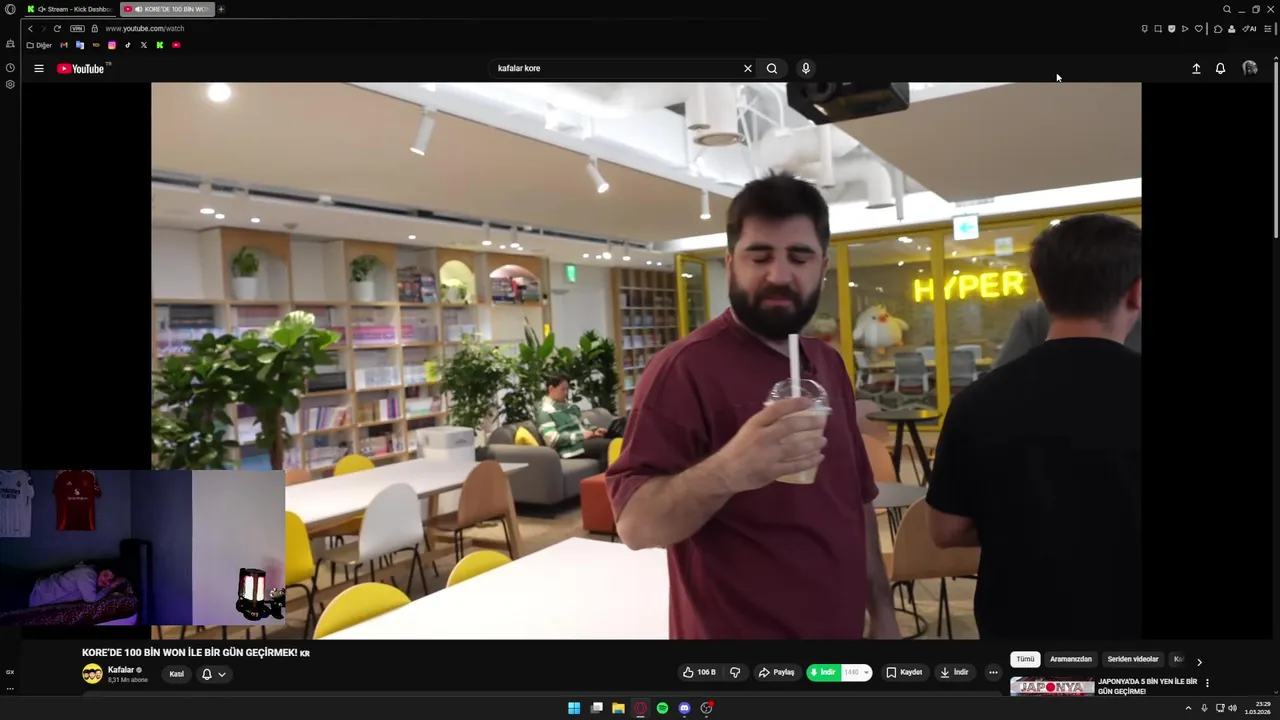The image size is (1280, 720).
Task: Click the heart bookmark icon in address bar
Action: pos(1199,29)
